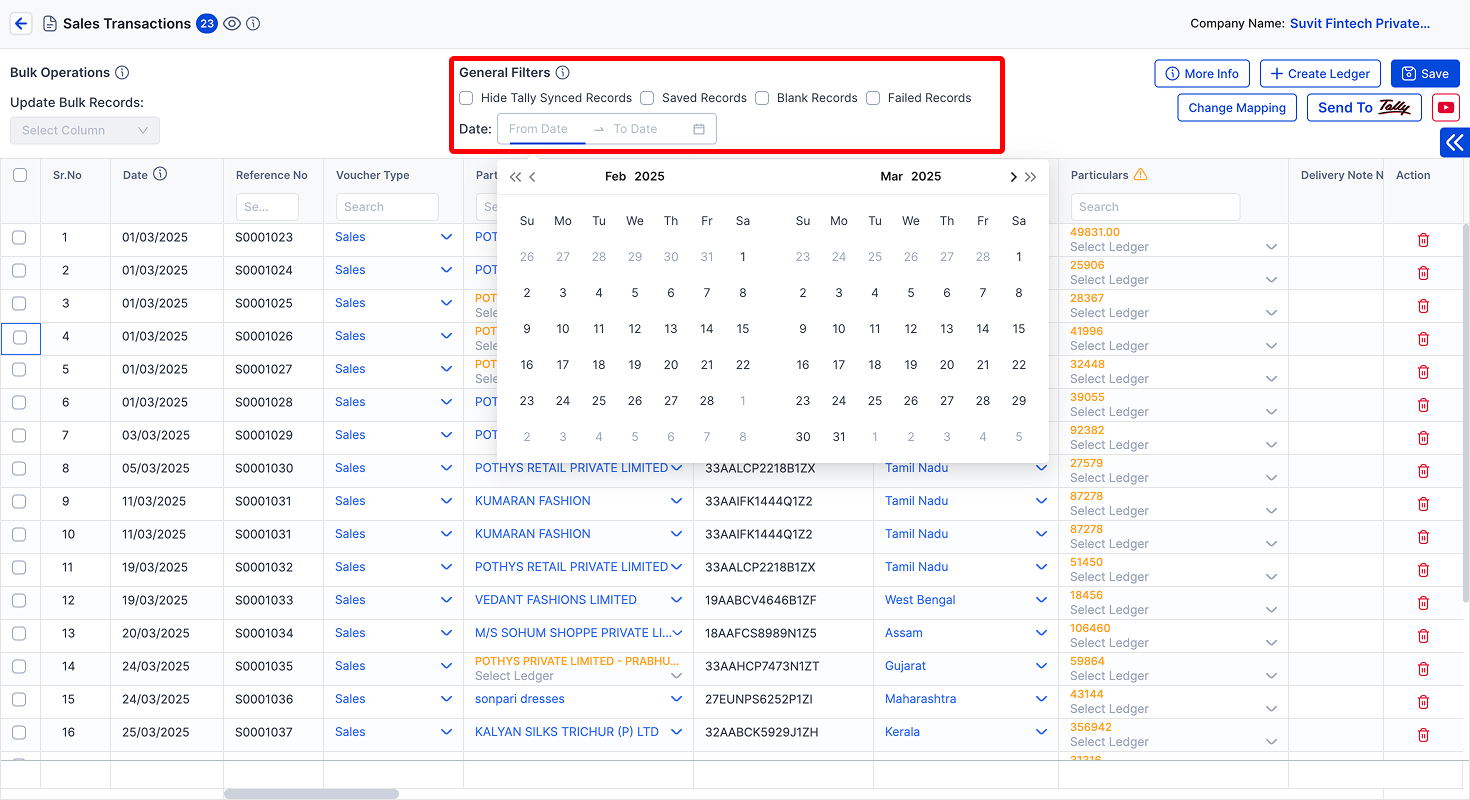Click the calendar icon in date range field
Image resolution: width=1470 pixels, height=800 pixels.
(699, 129)
